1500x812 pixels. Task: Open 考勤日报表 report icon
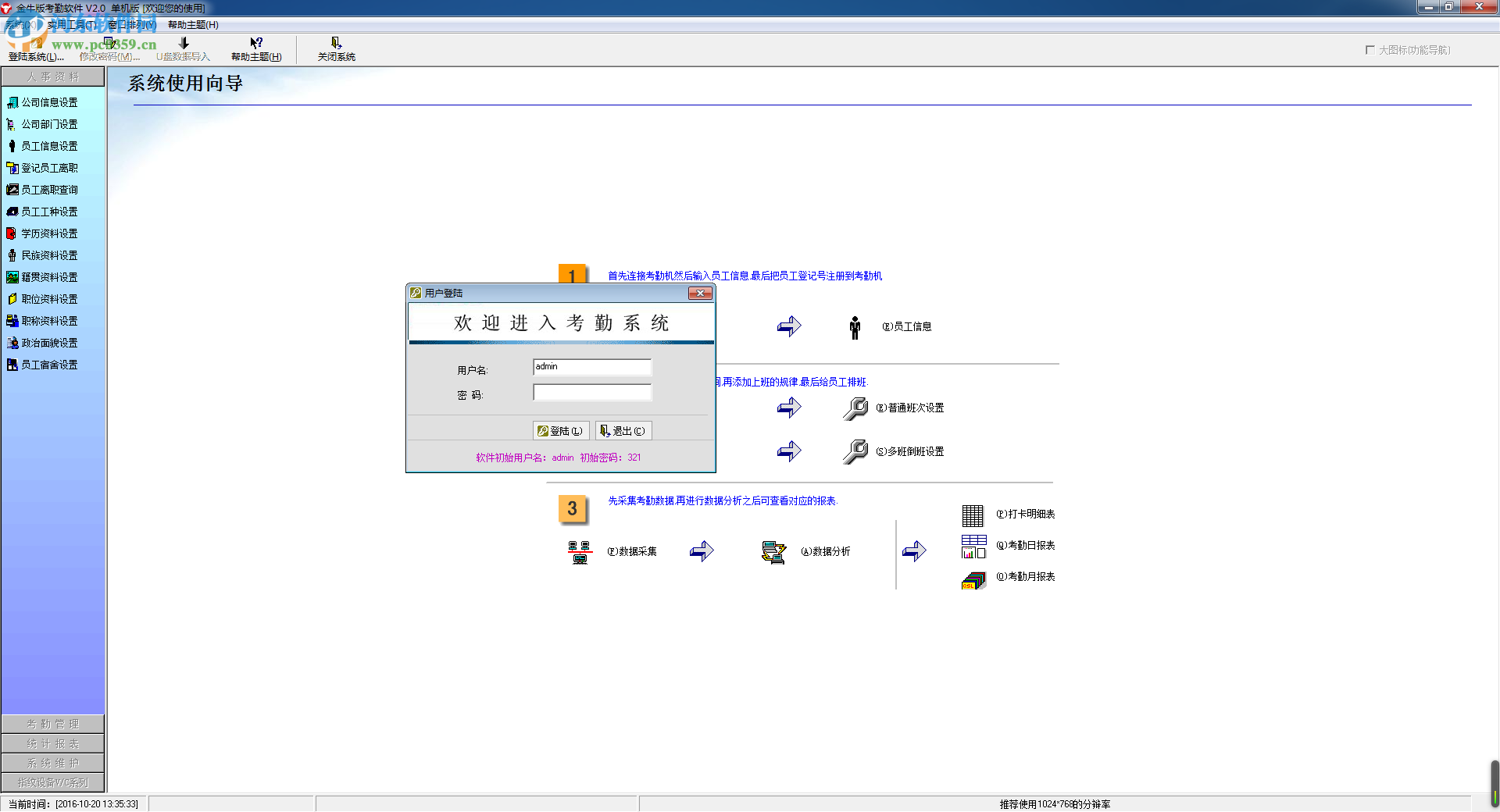click(973, 547)
